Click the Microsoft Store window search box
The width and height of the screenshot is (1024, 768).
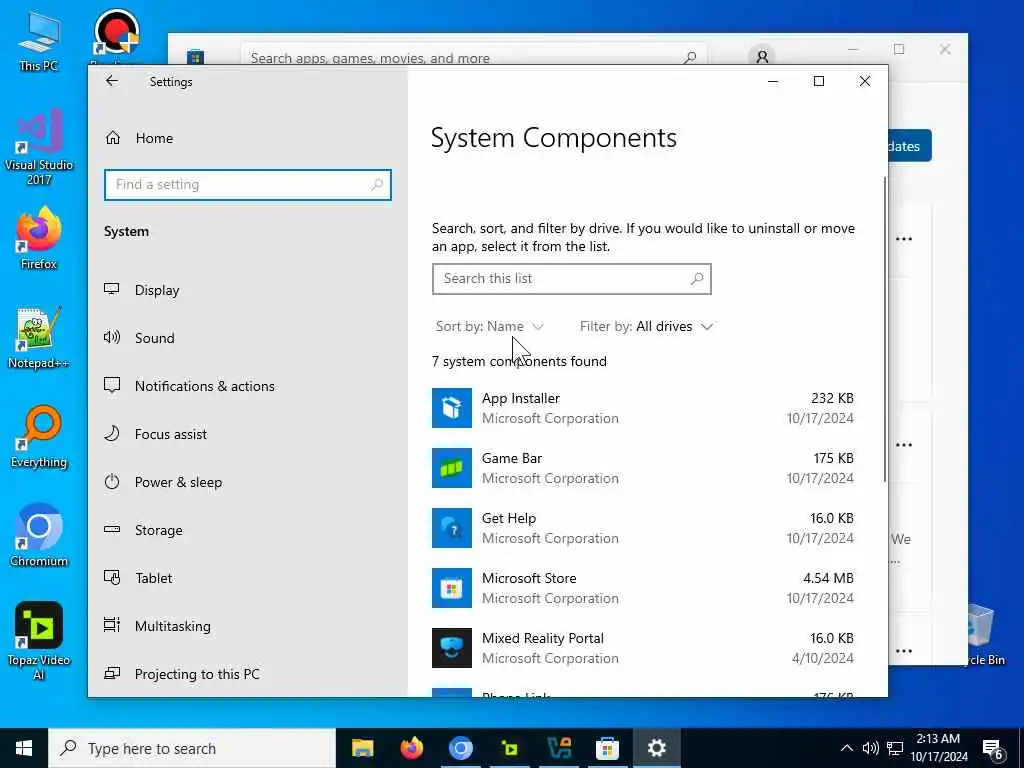tap(474, 57)
